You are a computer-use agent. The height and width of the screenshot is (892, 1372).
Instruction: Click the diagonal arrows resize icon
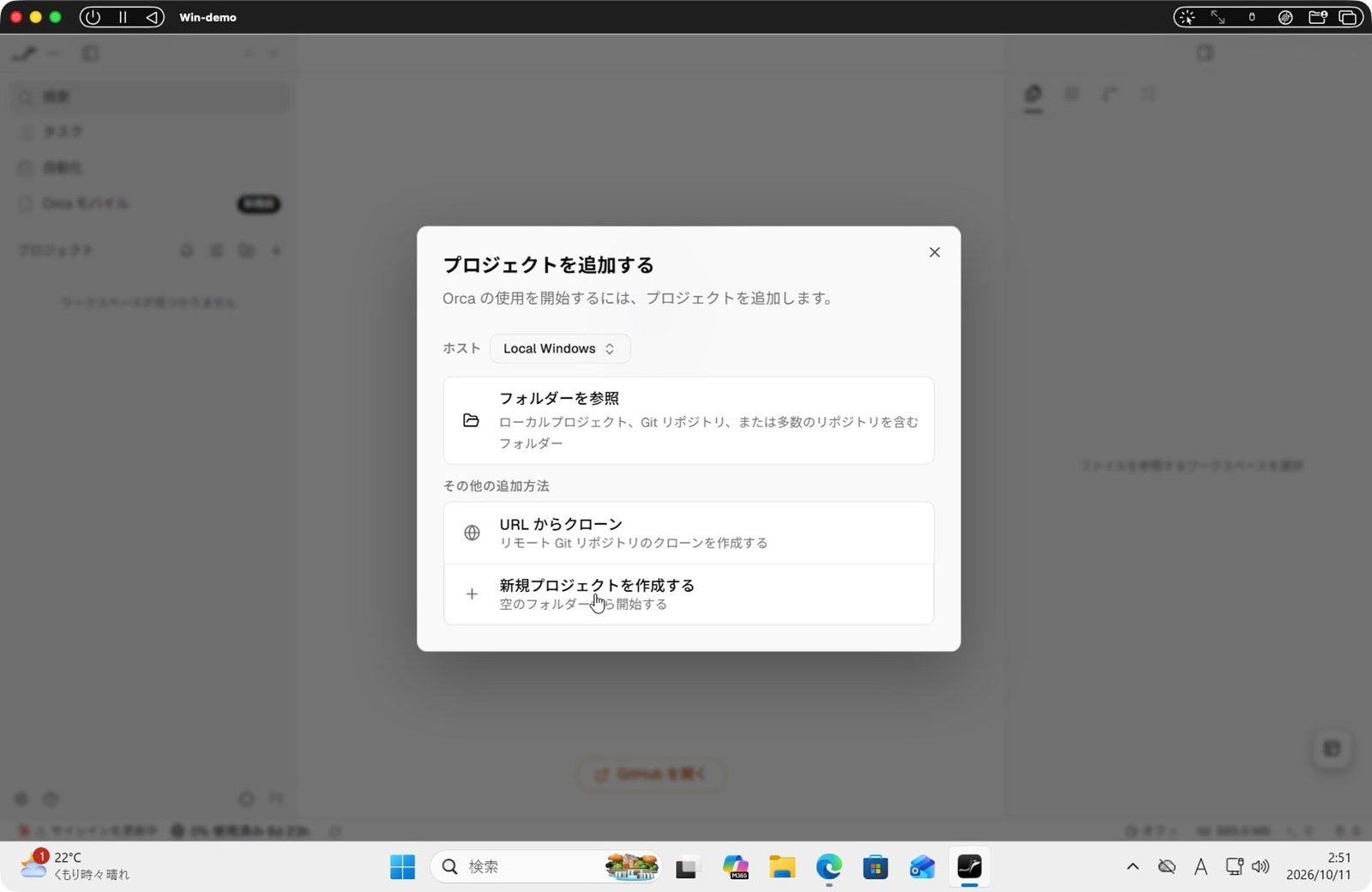click(x=1218, y=17)
